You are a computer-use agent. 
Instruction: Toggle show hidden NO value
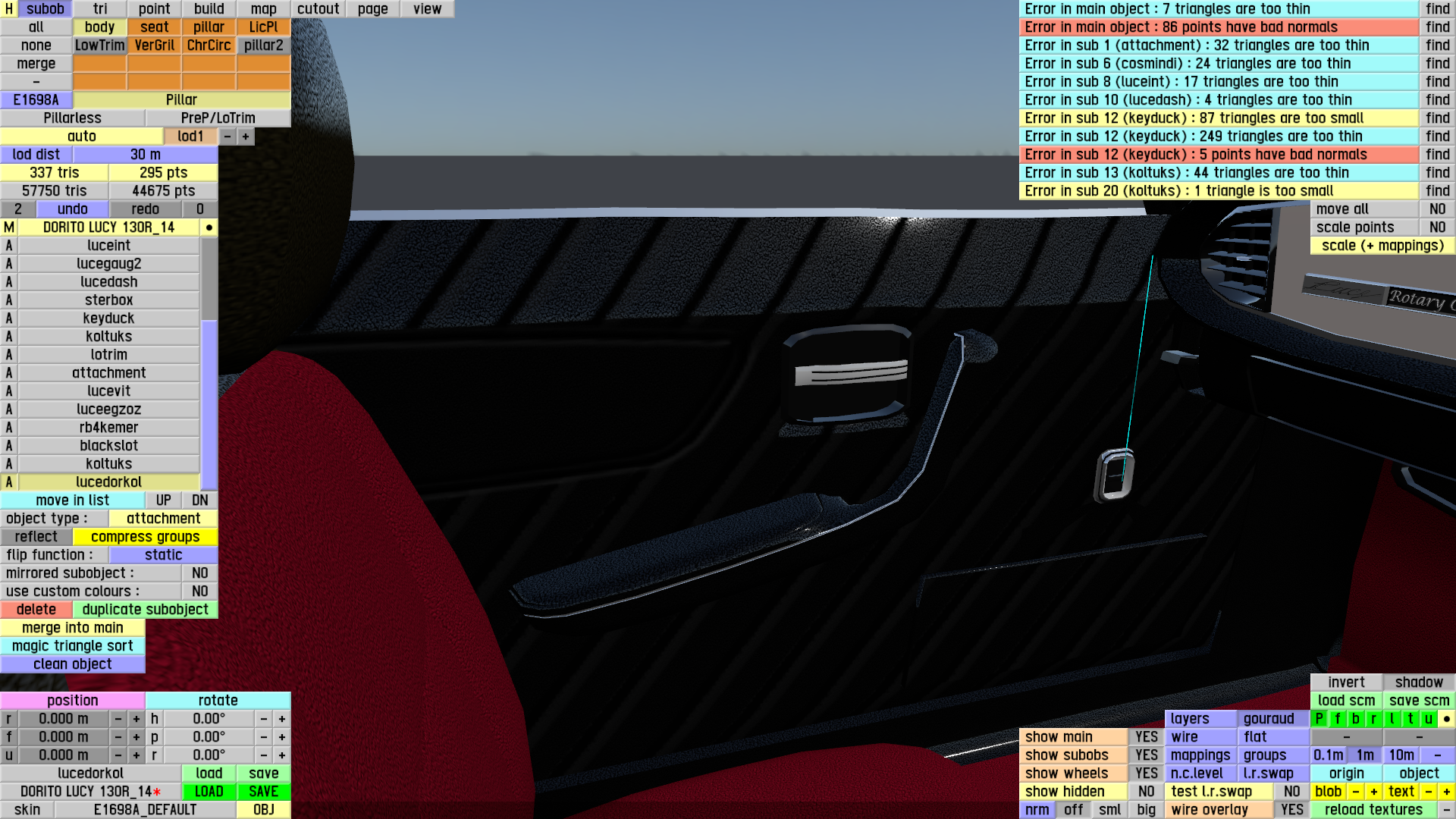(1146, 792)
